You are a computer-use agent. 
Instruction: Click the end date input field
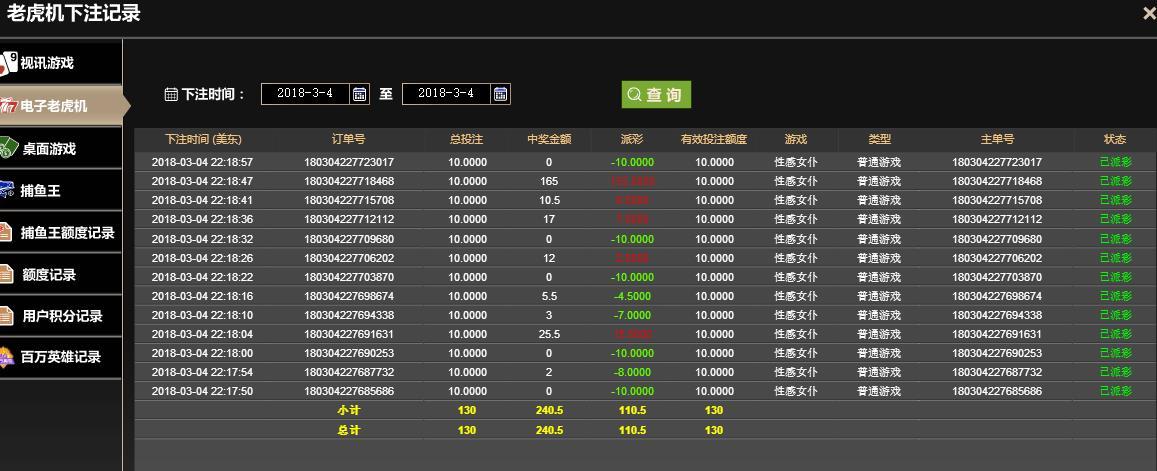click(446, 94)
